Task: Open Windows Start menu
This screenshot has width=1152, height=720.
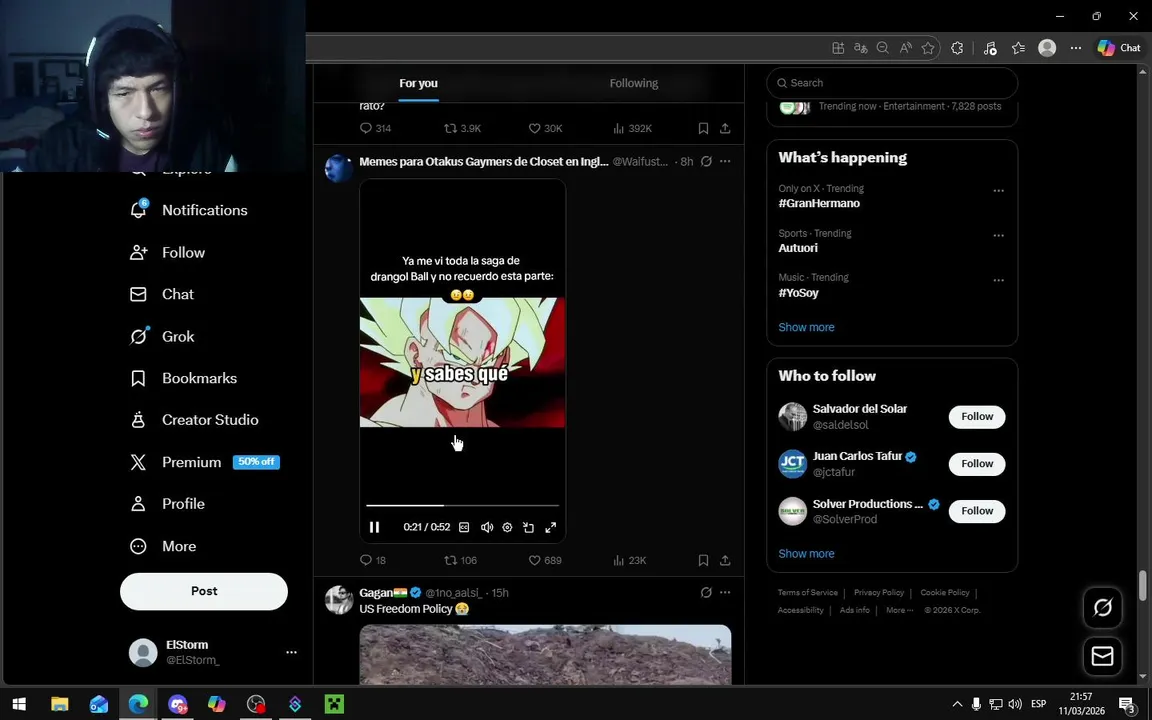Action: (x=19, y=704)
